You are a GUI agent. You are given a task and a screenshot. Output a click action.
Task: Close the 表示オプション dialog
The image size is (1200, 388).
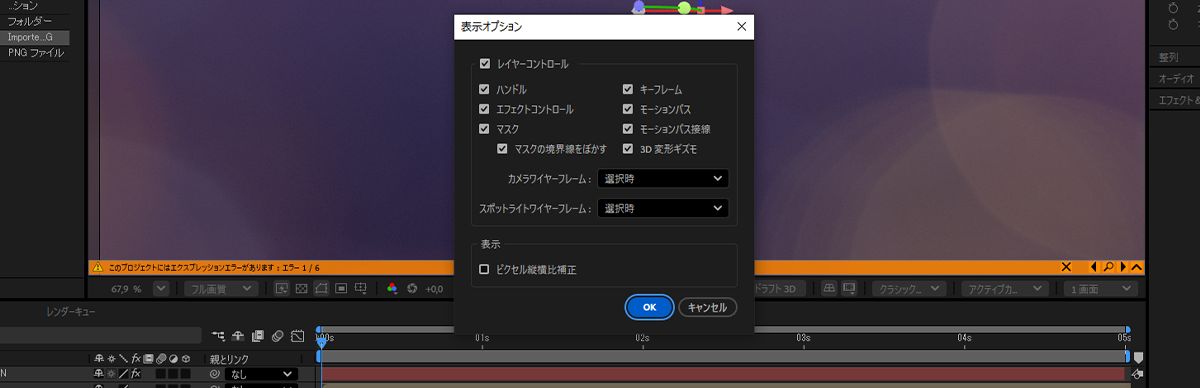(742, 27)
